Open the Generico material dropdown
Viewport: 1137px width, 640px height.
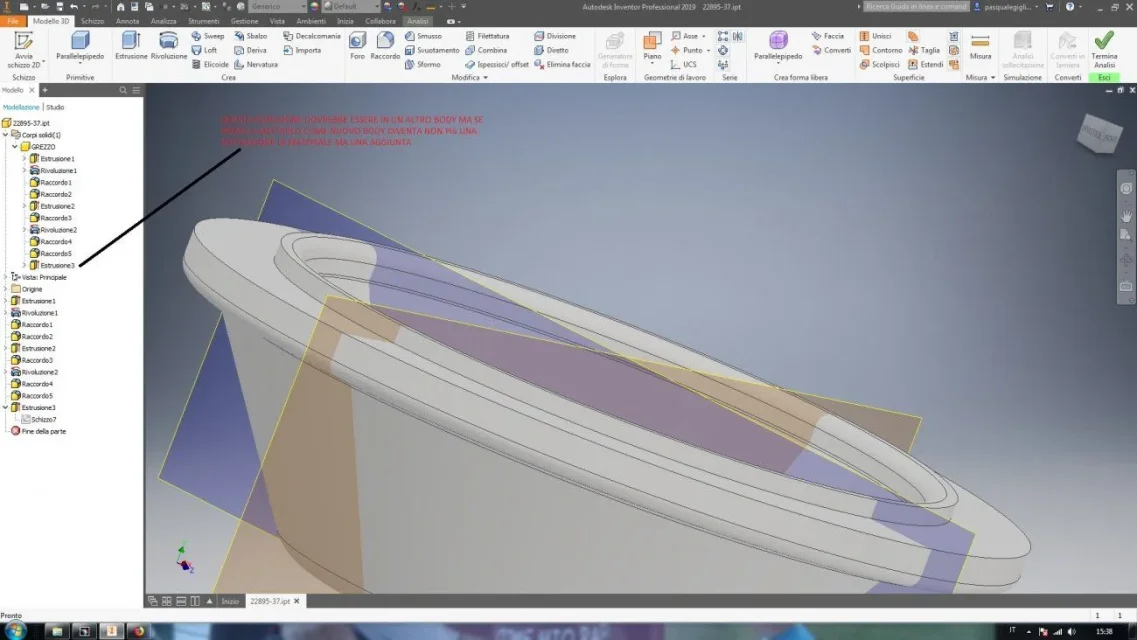pos(278,7)
